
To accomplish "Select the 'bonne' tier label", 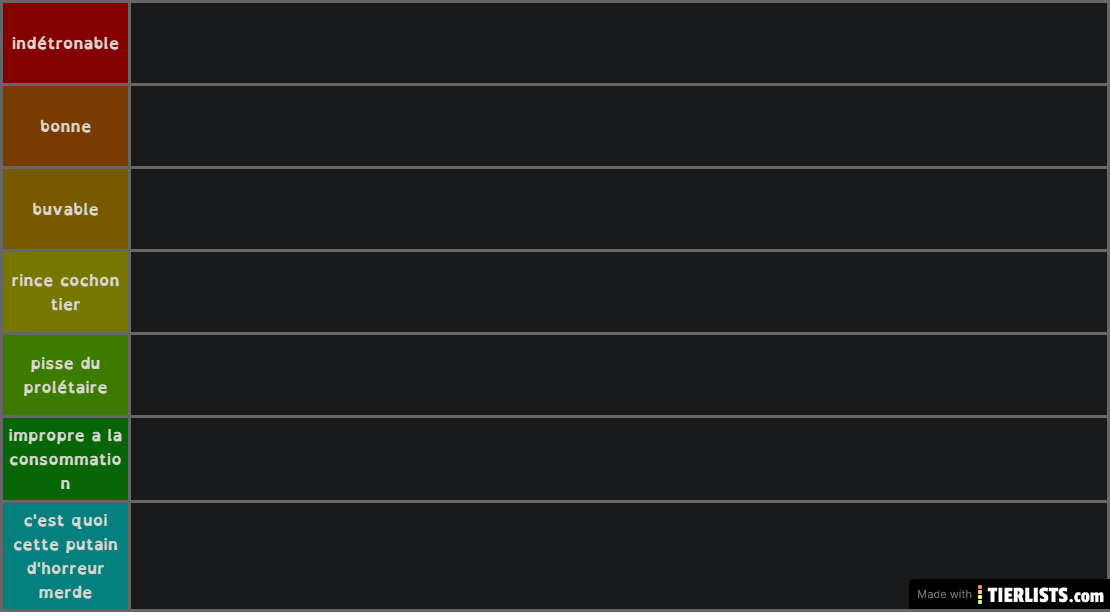I will (x=65, y=126).
